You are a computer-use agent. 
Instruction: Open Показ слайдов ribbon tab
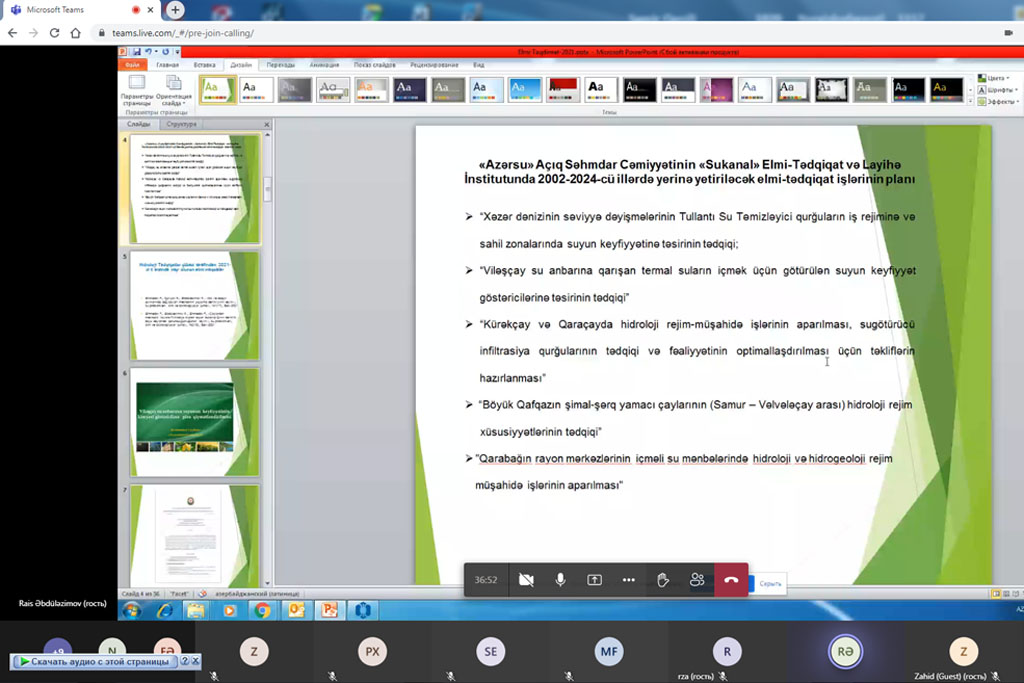(x=374, y=65)
